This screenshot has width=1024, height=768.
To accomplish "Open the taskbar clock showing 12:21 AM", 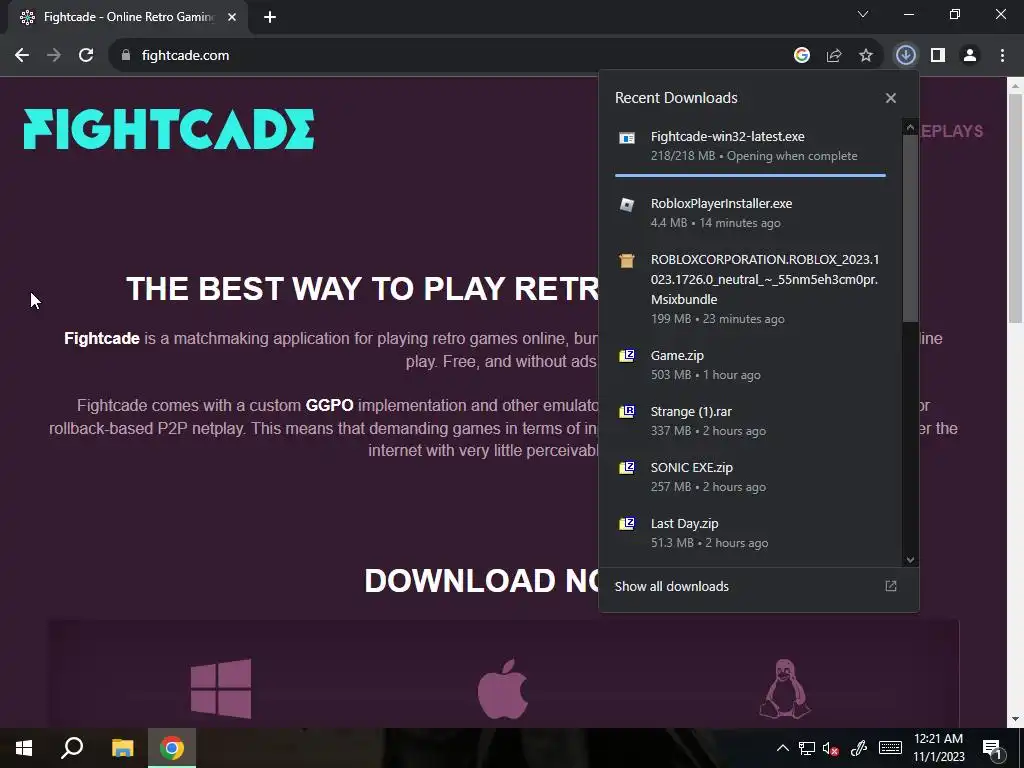I will pos(938,748).
